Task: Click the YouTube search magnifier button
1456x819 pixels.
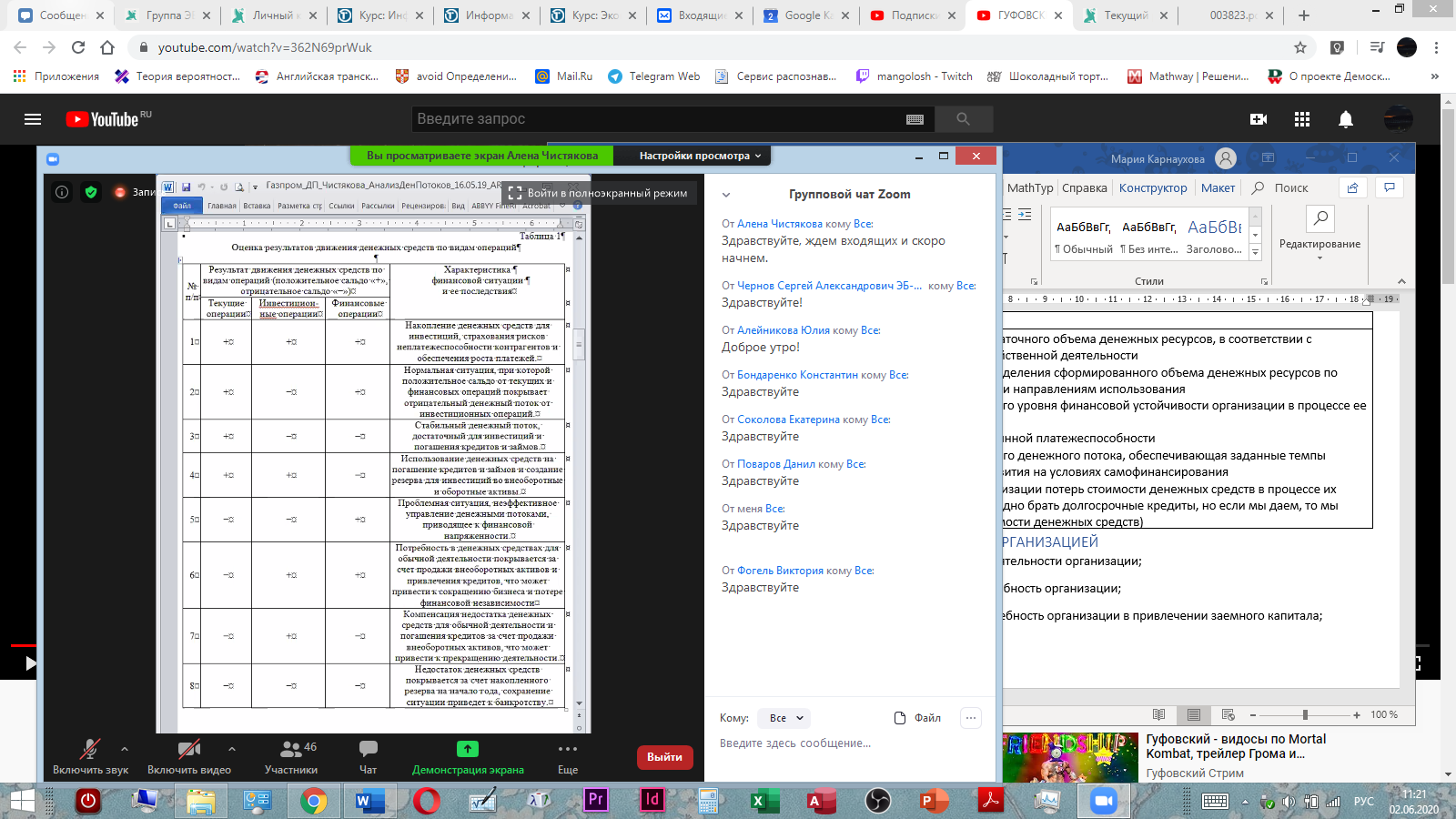Action: (x=963, y=119)
